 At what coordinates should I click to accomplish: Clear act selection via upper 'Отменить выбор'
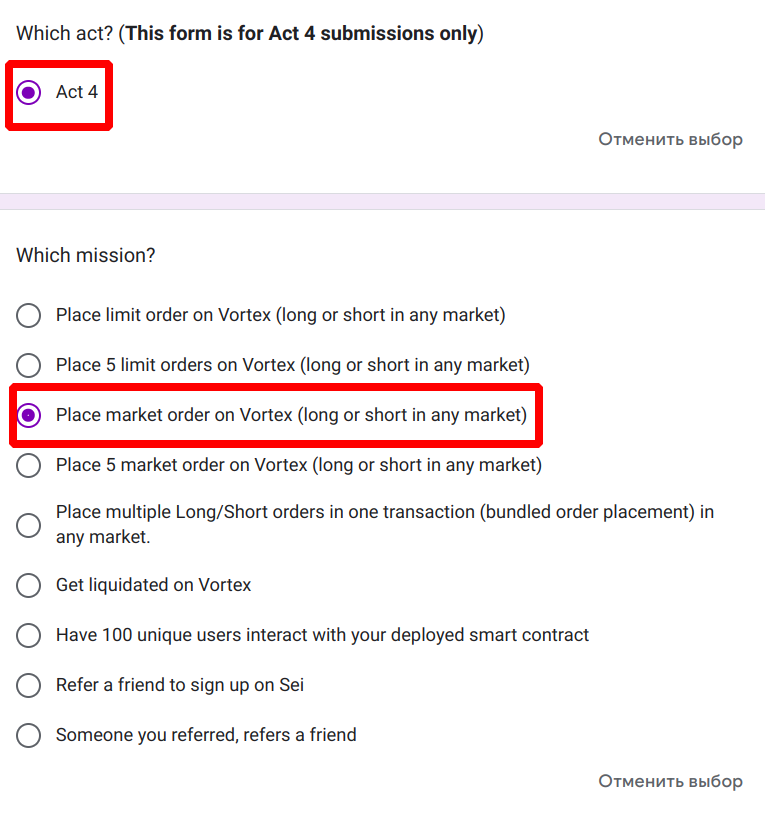[670, 139]
